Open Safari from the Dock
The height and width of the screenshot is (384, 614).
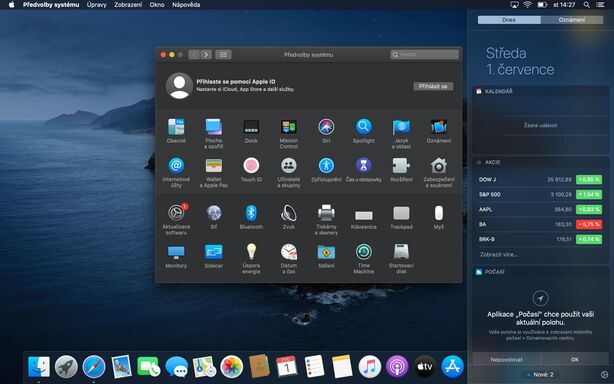click(94, 367)
